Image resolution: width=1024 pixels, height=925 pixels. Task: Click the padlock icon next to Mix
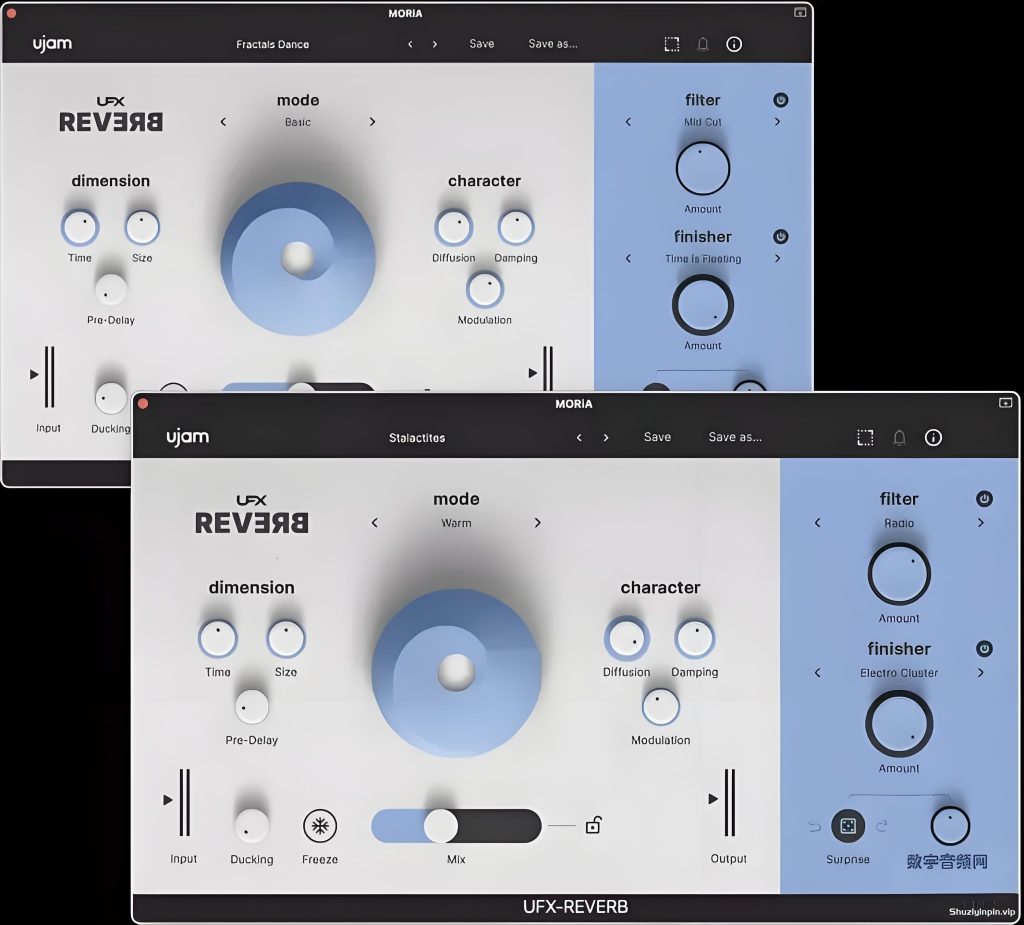[x=593, y=826]
